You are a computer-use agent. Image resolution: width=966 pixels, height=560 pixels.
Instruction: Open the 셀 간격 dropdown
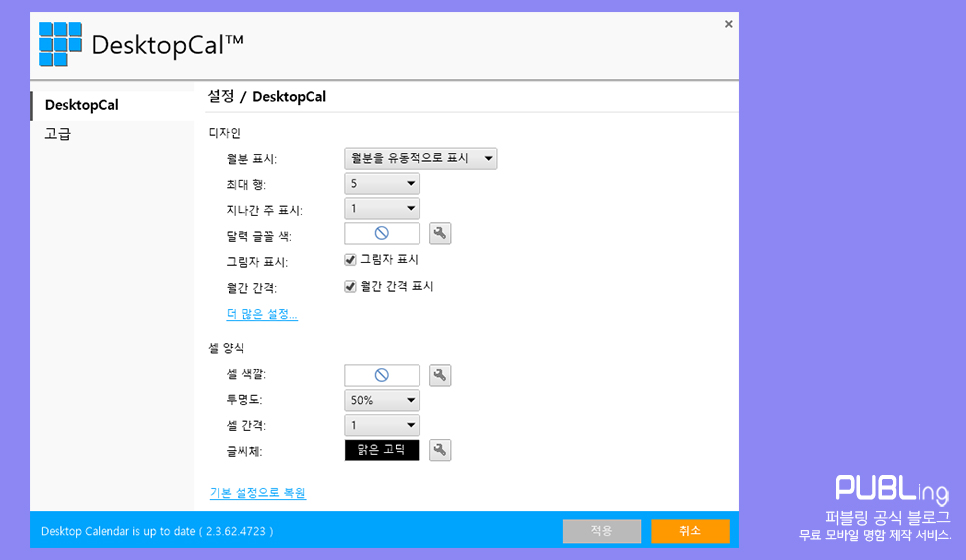click(x=382, y=426)
